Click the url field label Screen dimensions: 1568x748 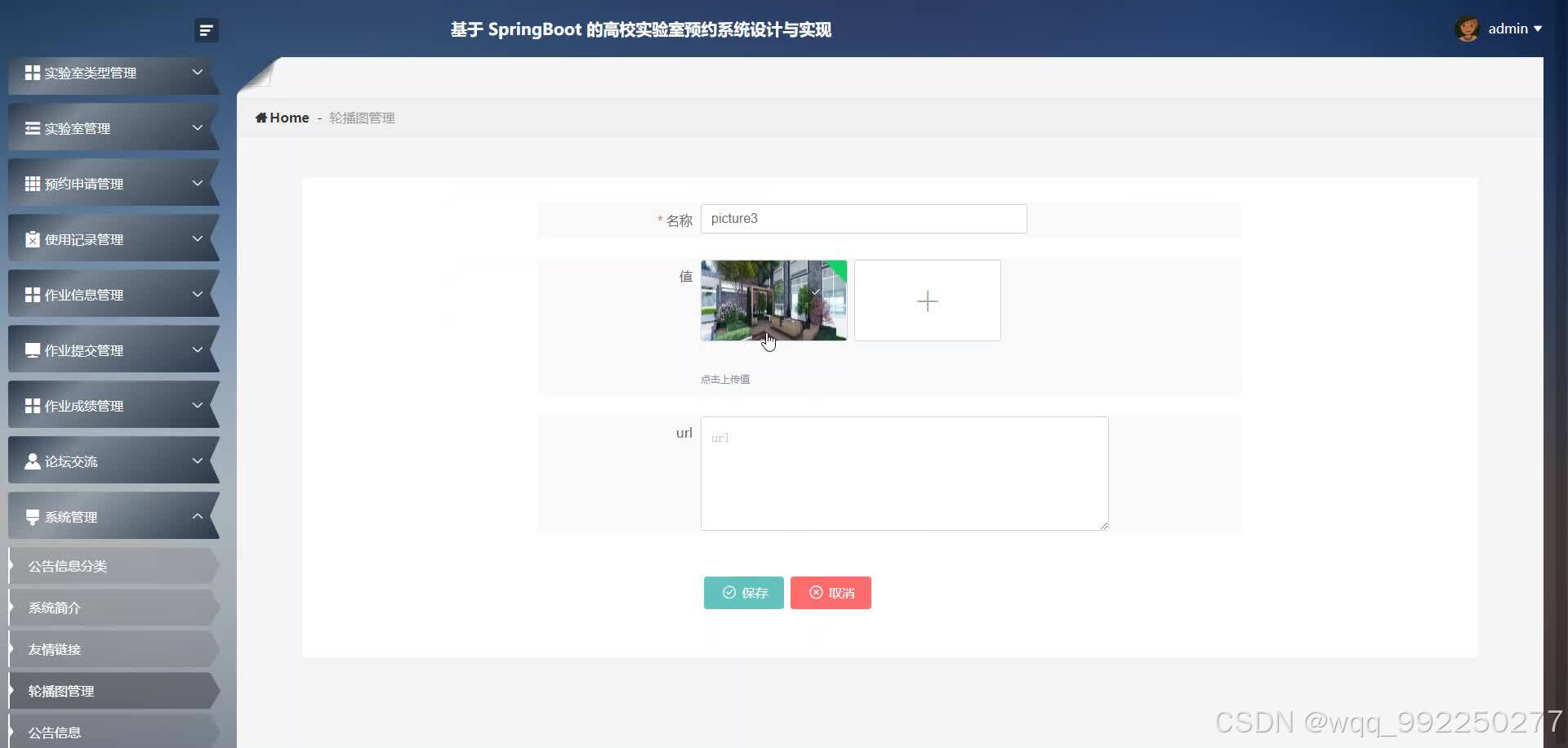coord(684,433)
